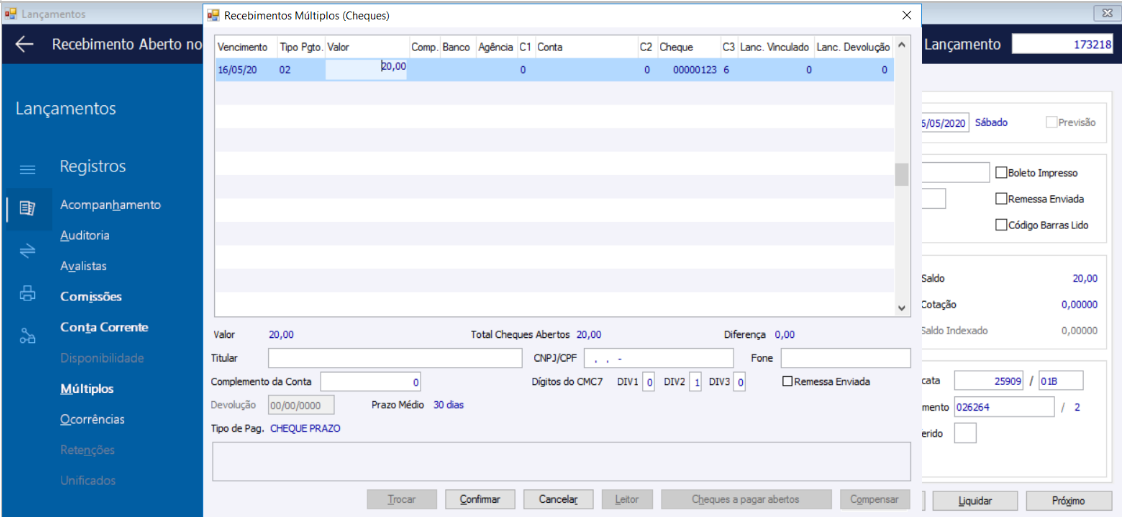Screen dimensions: 1122x517
Task: Click the Trocar button
Action: click(x=402, y=499)
